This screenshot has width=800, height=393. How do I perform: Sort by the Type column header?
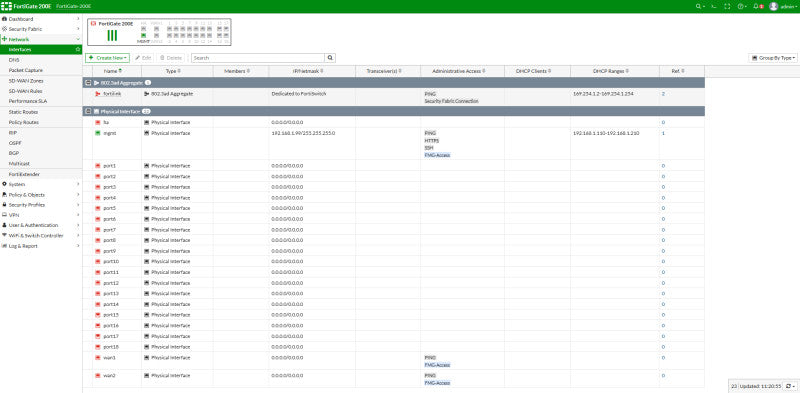[177, 71]
